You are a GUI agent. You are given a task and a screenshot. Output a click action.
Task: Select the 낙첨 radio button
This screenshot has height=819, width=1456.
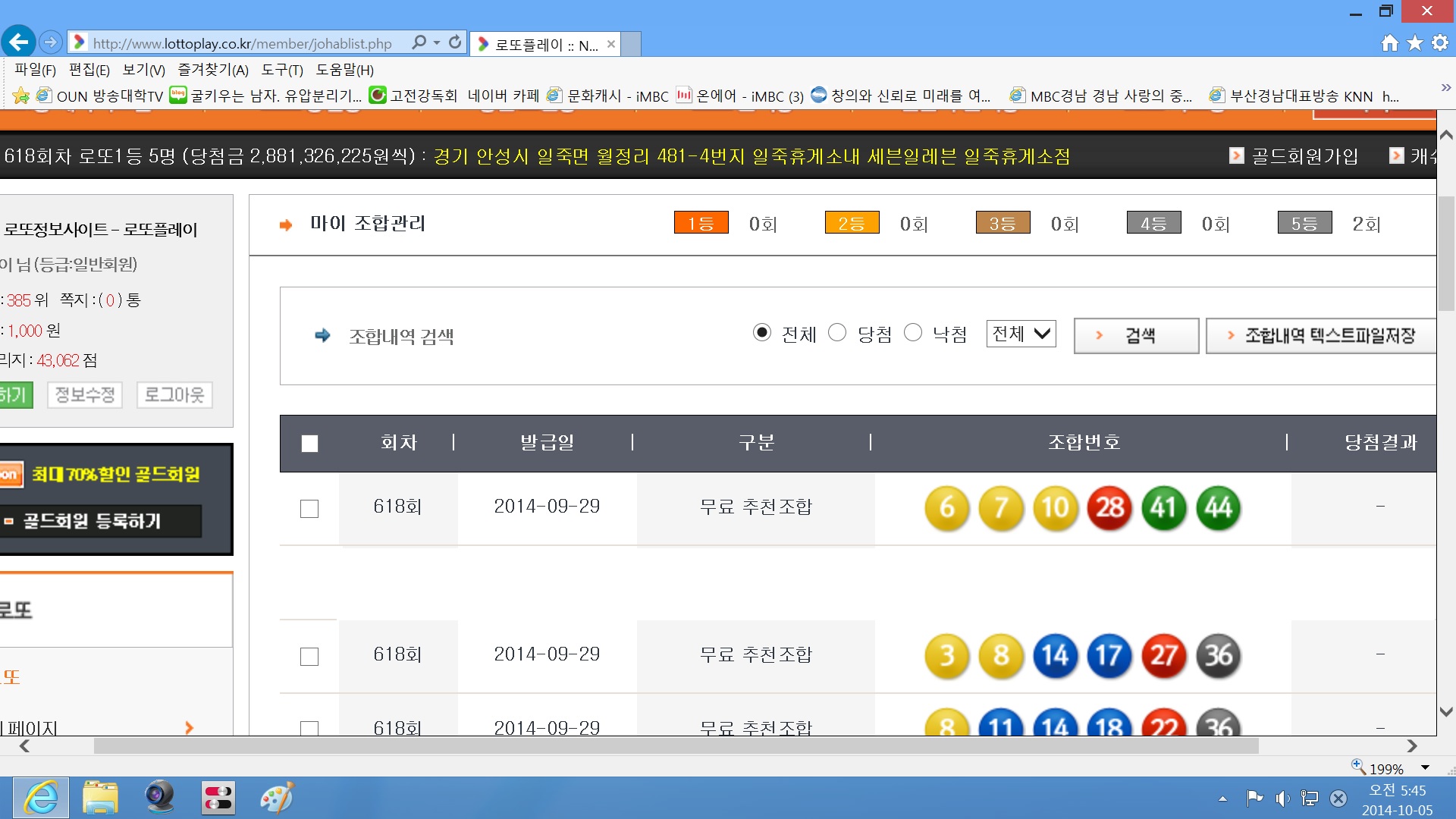(x=913, y=333)
